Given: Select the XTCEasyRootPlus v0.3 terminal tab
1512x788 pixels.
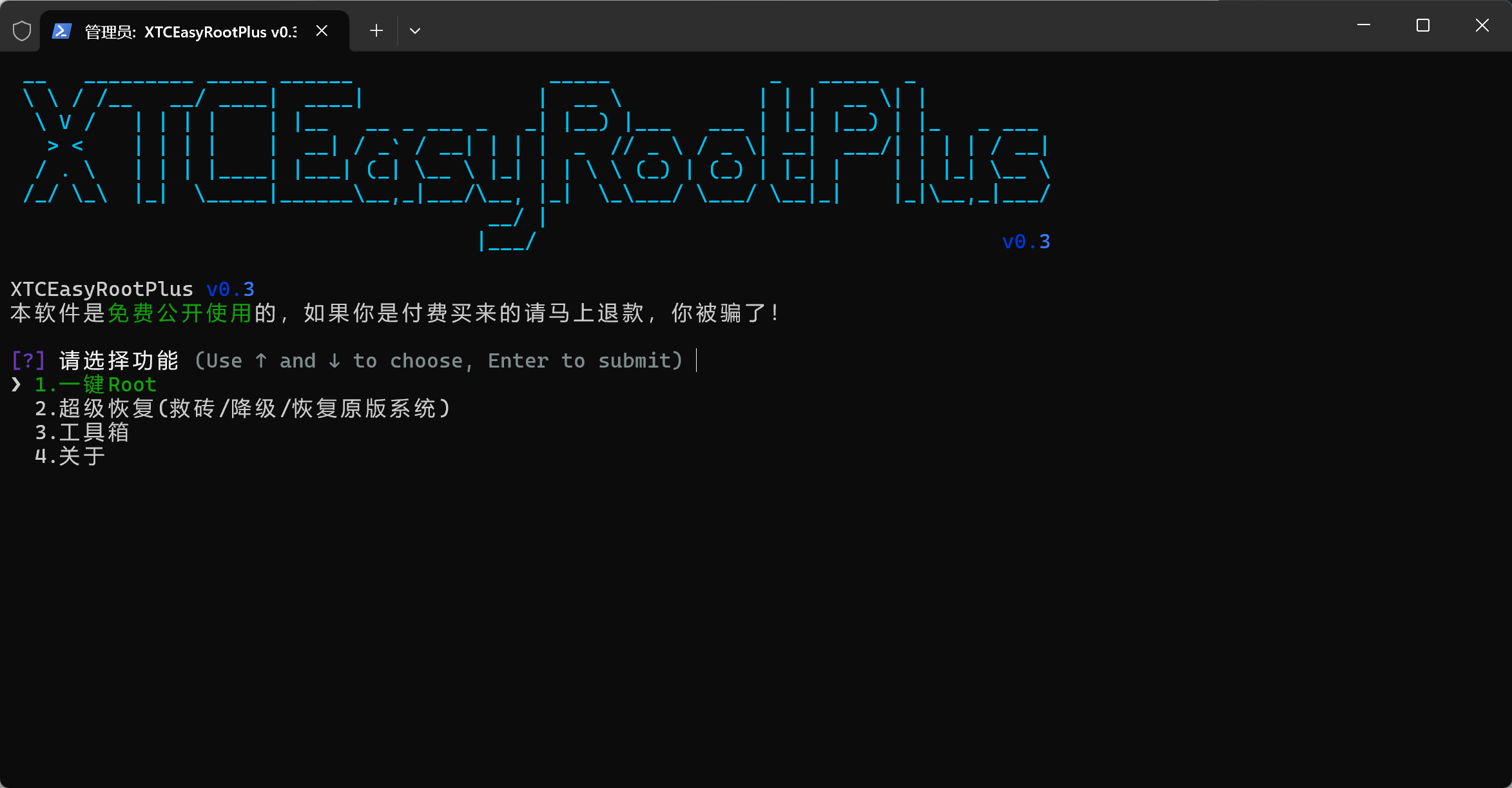Looking at the screenshot, I should tap(195, 31).
